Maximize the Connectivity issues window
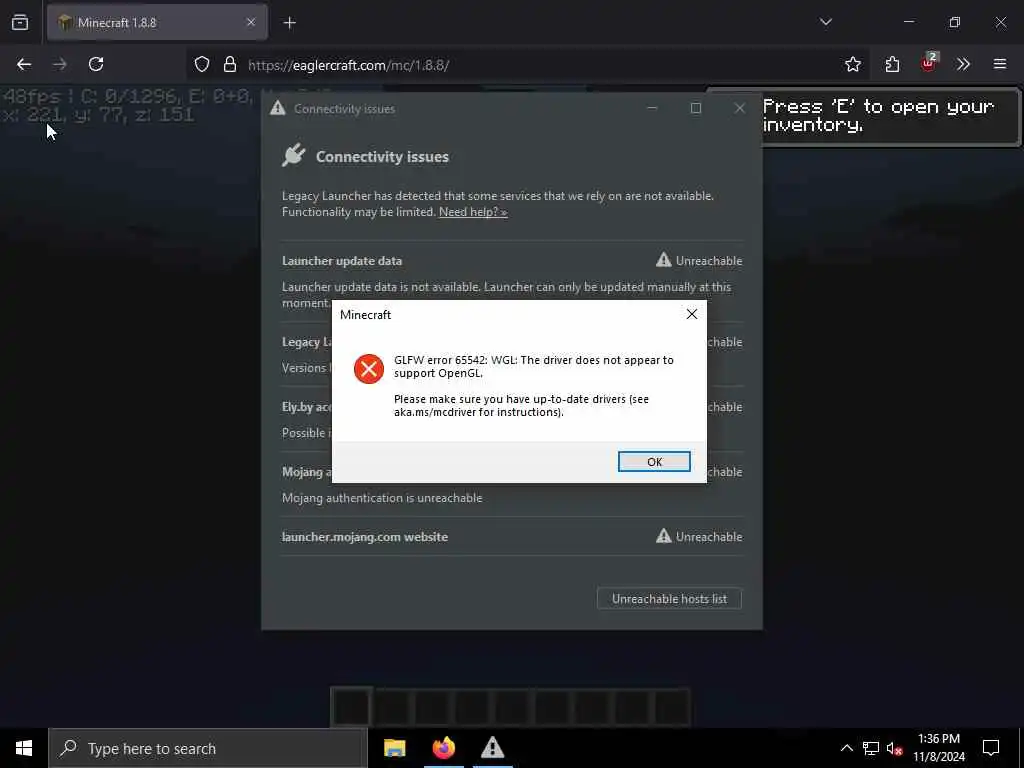 tap(696, 108)
